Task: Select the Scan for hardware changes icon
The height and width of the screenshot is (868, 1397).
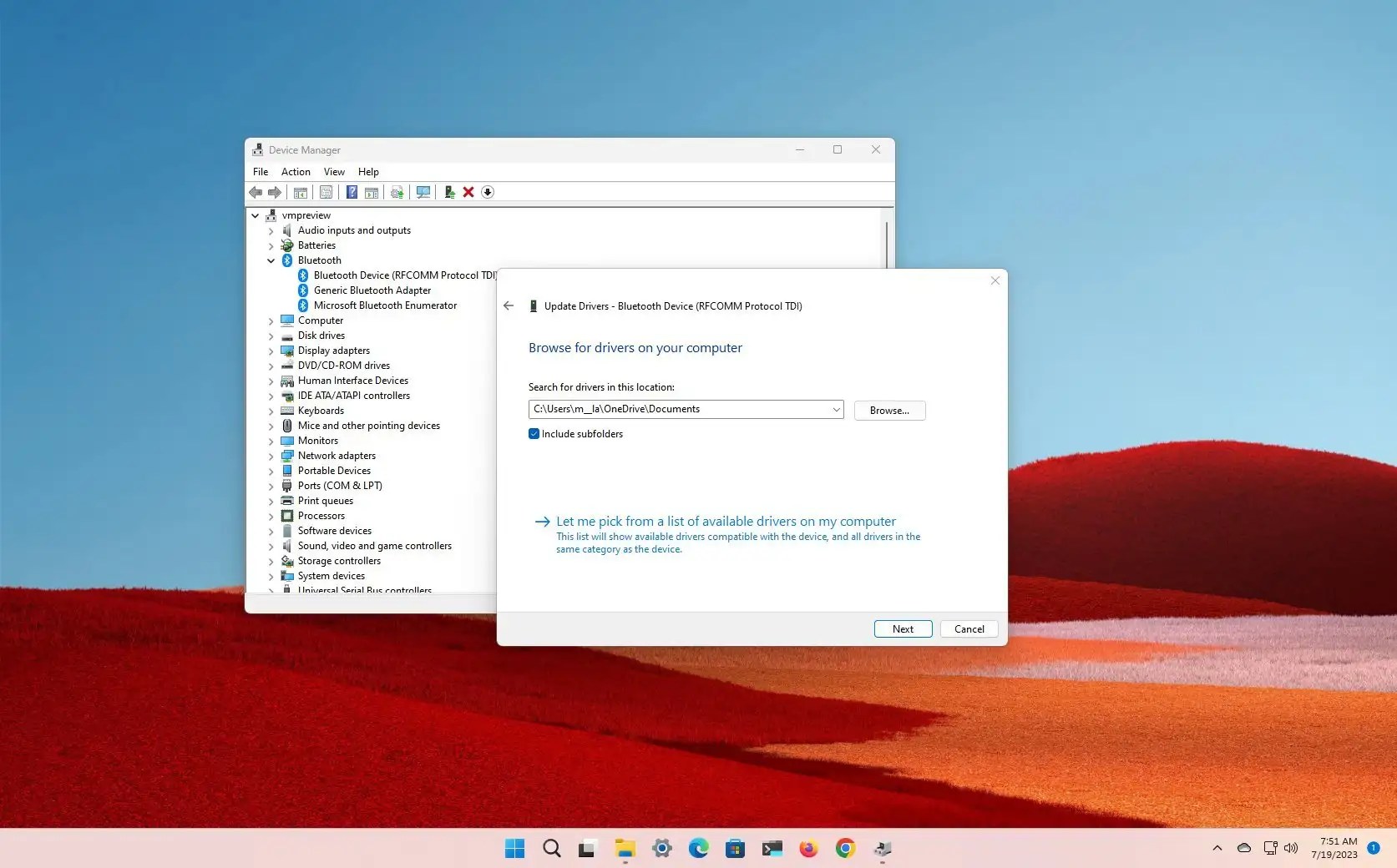Action: (423, 192)
